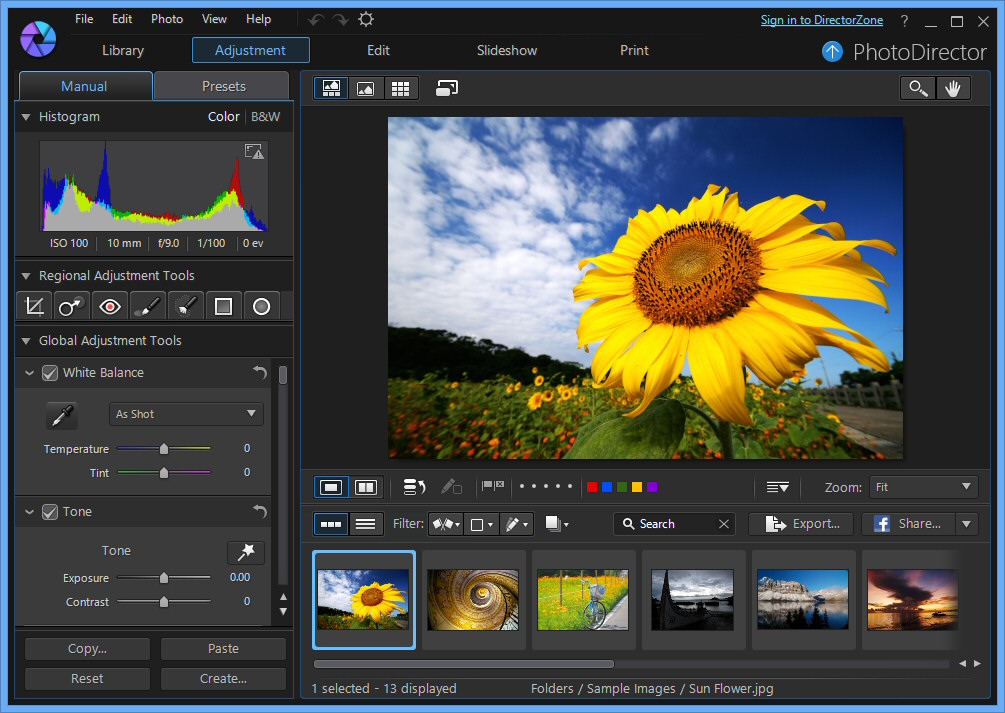Open the Radial Filter tool
The image size is (1005, 713).
[261, 305]
